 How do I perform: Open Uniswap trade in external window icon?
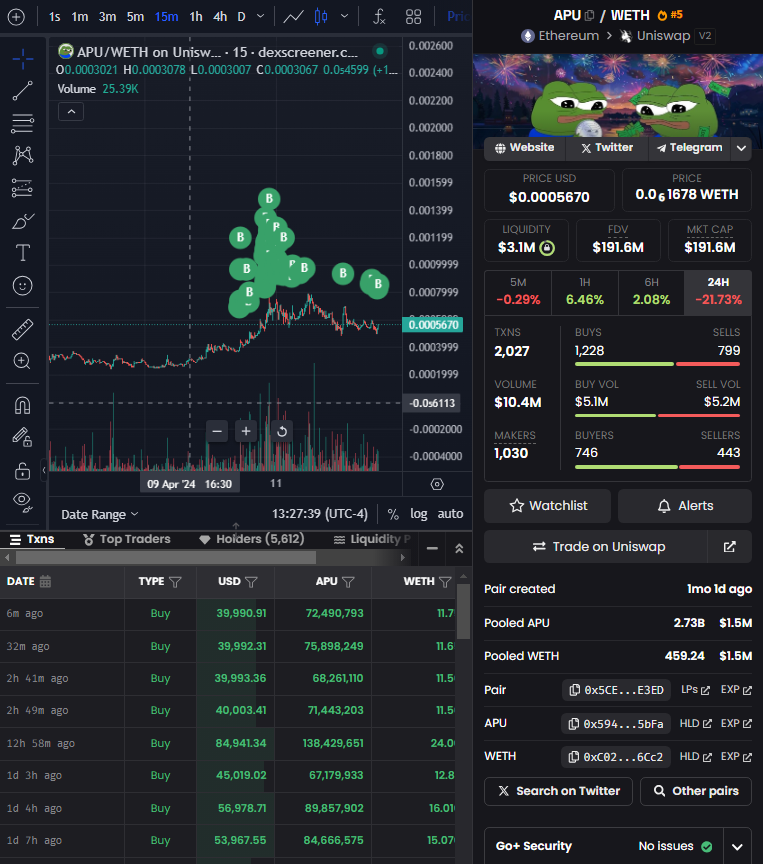tap(729, 547)
